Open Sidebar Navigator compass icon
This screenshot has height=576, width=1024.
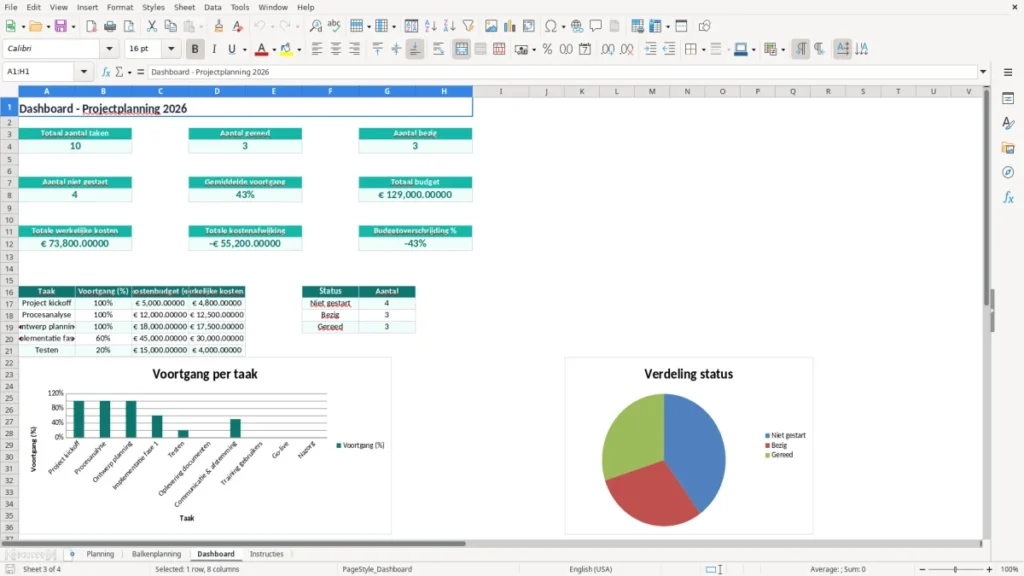pyautogui.click(x=1008, y=172)
